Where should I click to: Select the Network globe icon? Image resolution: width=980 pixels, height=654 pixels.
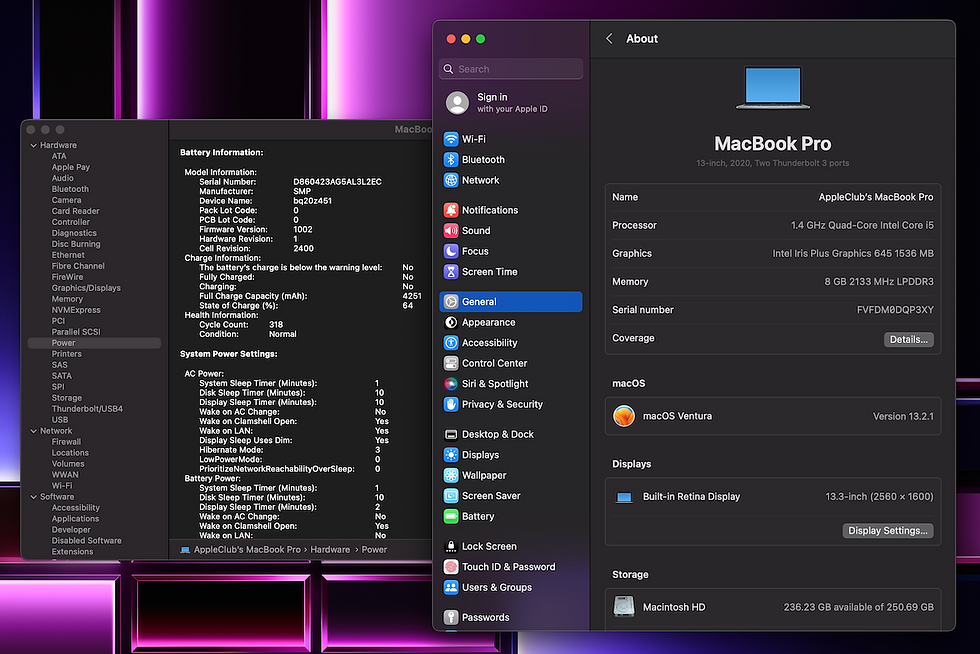[451, 180]
